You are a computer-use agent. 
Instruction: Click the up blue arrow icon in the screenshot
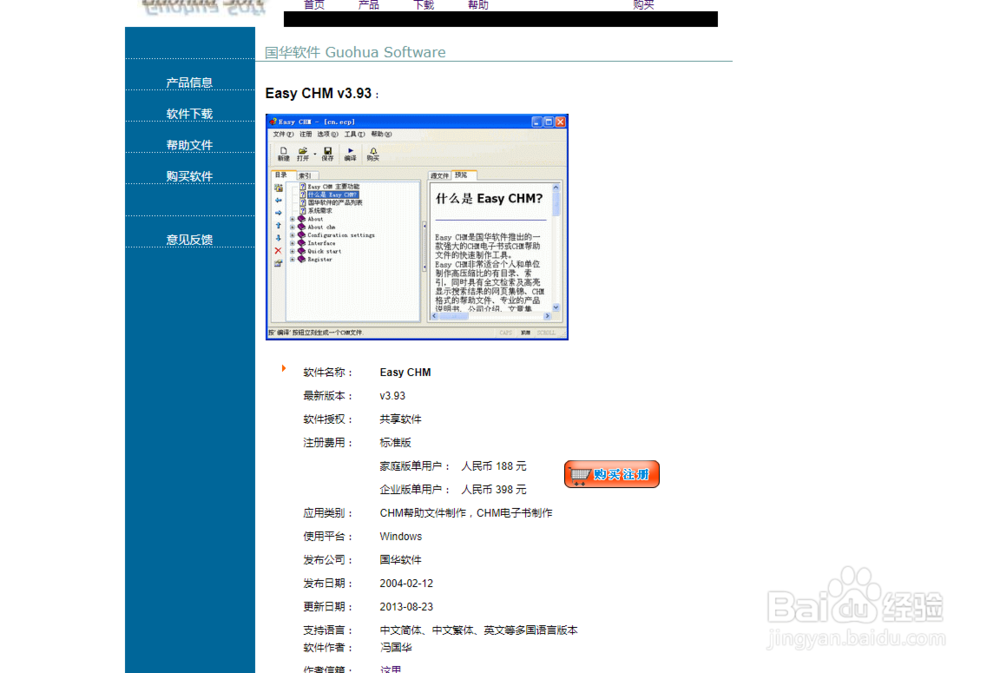pyautogui.click(x=278, y=225)
